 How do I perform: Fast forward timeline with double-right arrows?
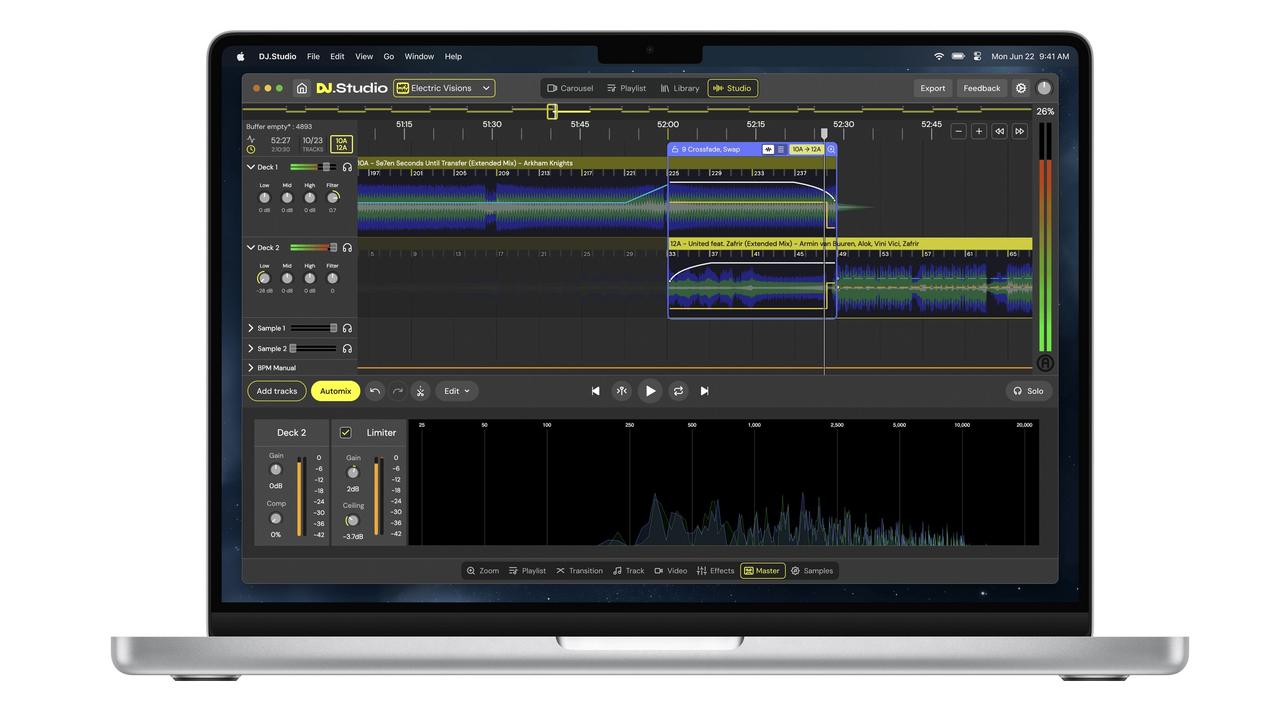(1019, 131)
